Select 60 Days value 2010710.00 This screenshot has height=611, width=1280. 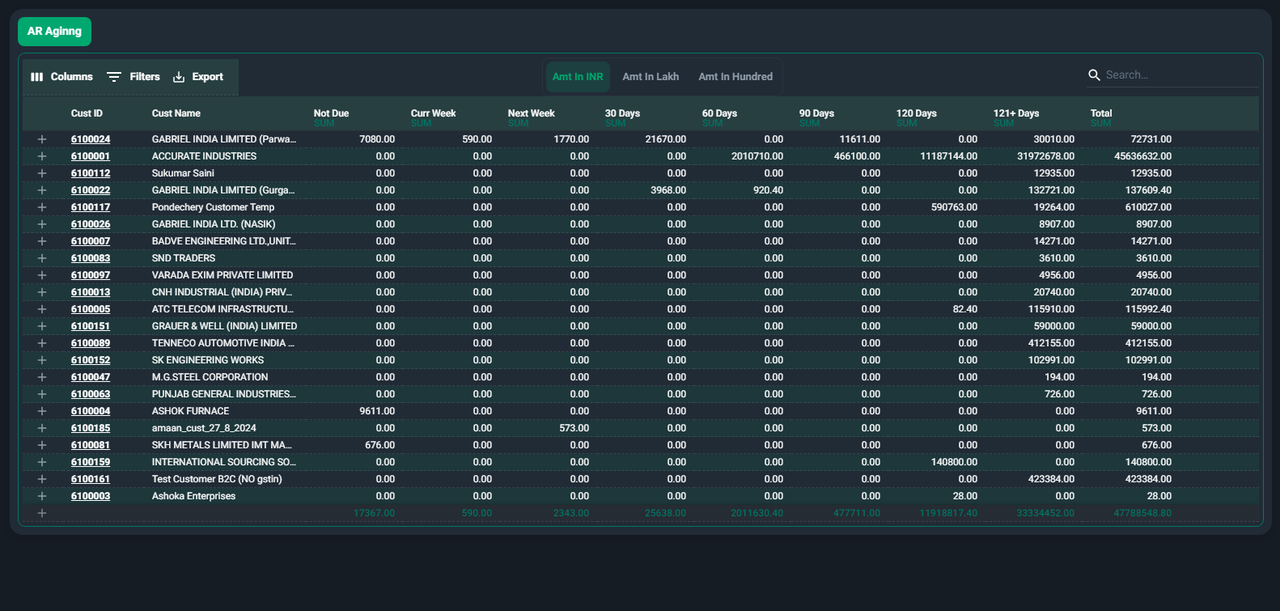coord(757,156)
